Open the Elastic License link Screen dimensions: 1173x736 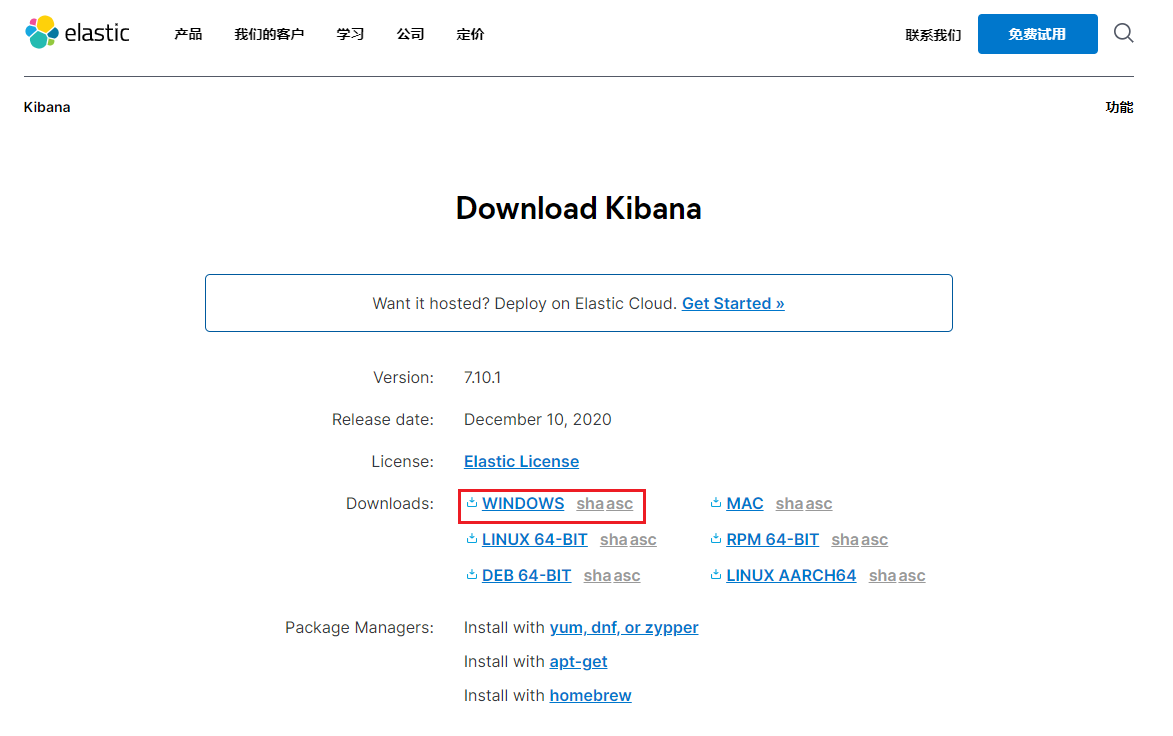tap(521, 461)
